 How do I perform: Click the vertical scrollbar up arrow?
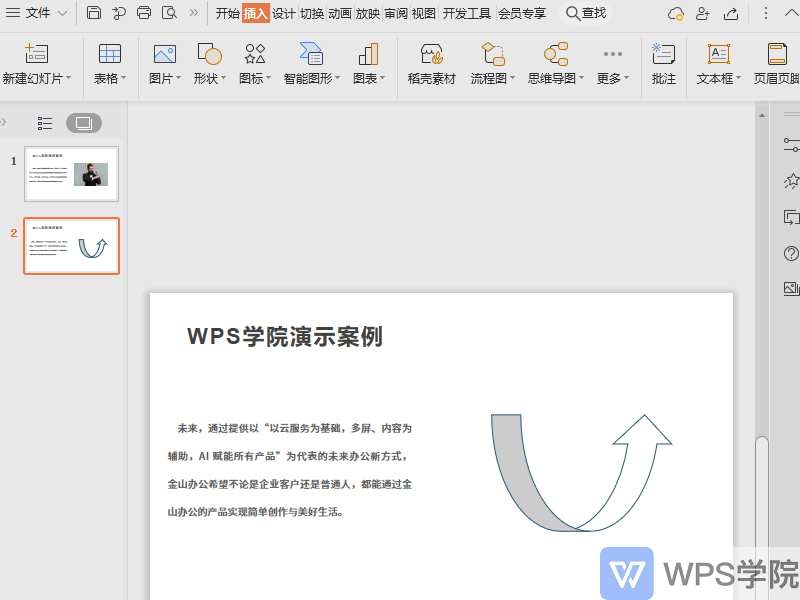point(762,116)
